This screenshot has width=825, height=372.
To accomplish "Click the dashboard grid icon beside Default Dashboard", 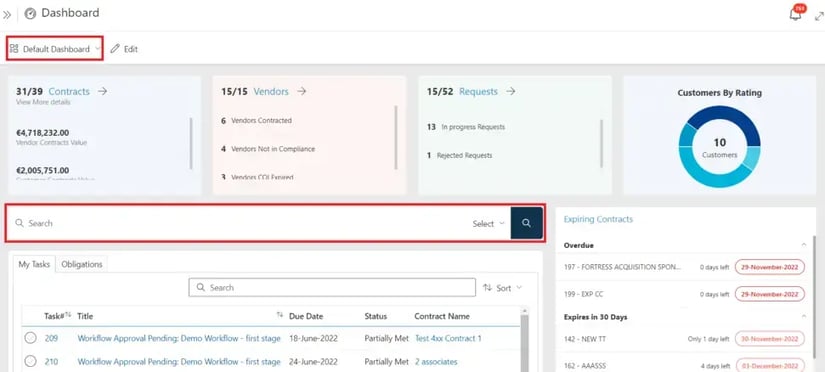I will tap(14, 48).
